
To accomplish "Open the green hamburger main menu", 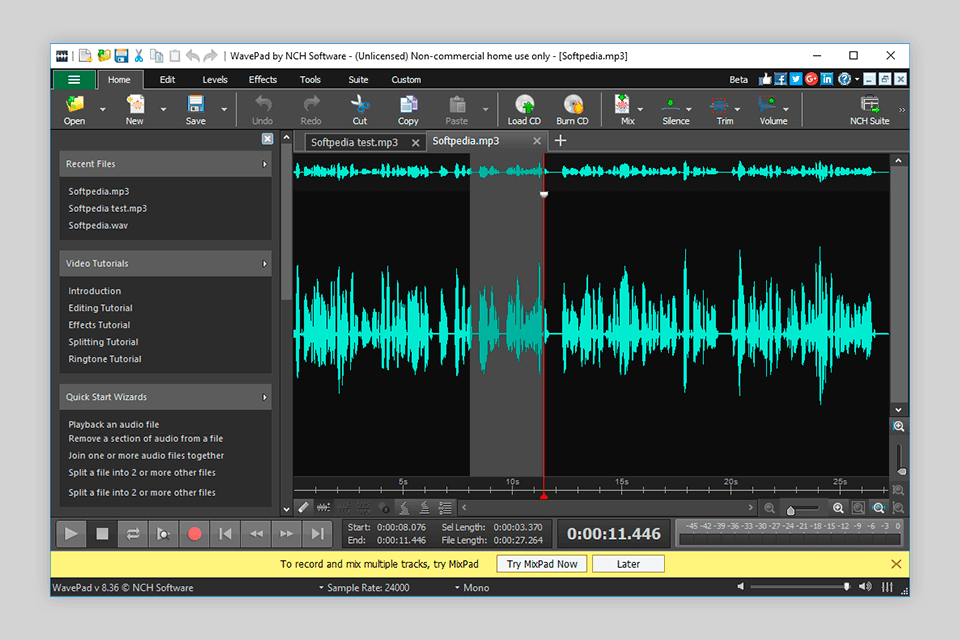I will 73,80.
